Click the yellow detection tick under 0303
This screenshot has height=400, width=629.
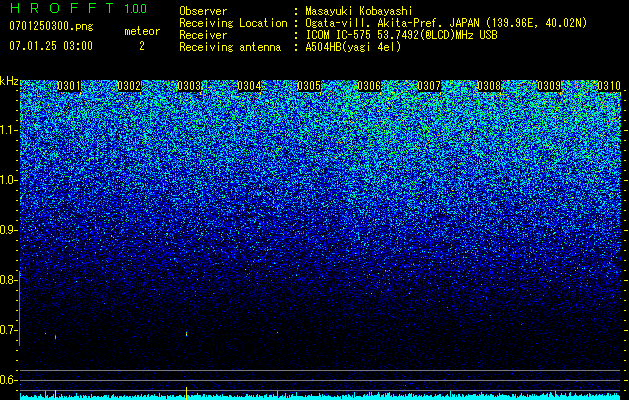pos(187,393)
